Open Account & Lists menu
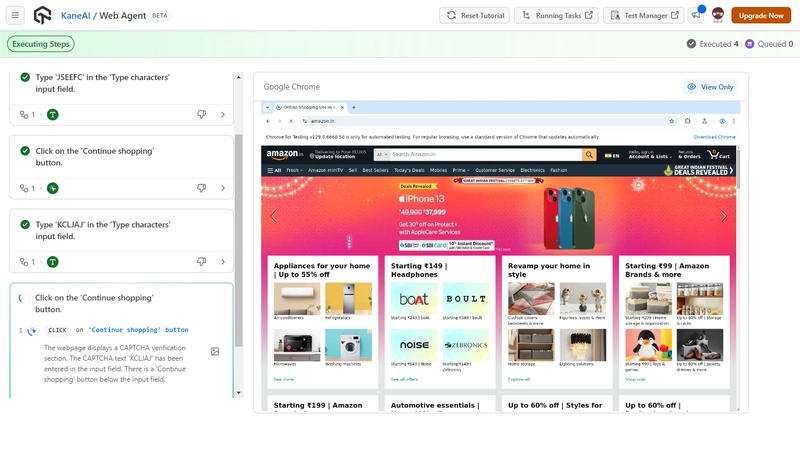 click(648, 154)
